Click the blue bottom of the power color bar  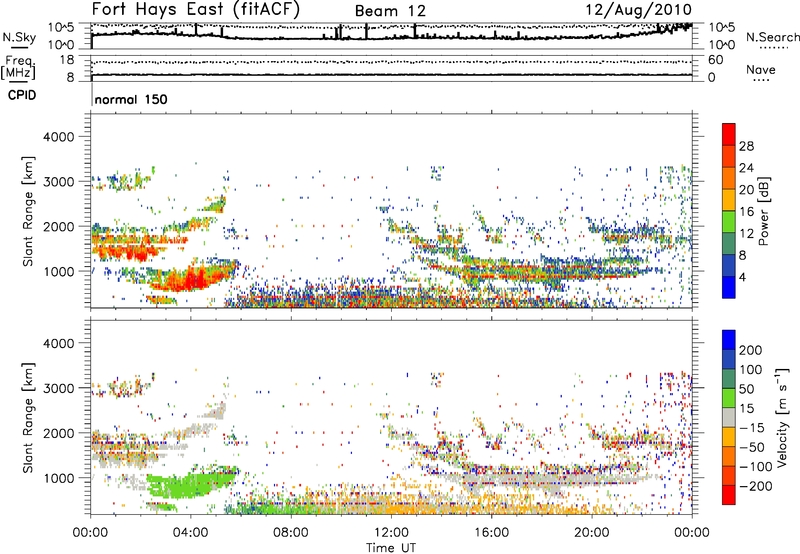point(729,287)
